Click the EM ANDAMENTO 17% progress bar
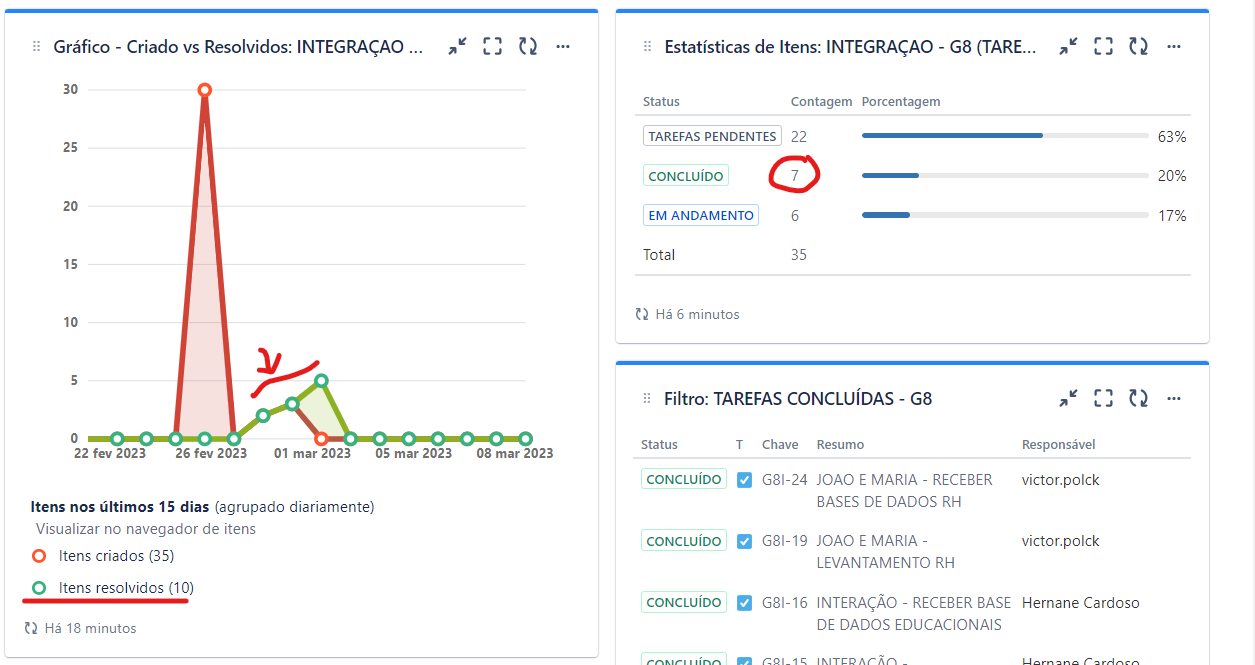1255x665 pixels. [1005, 215]
